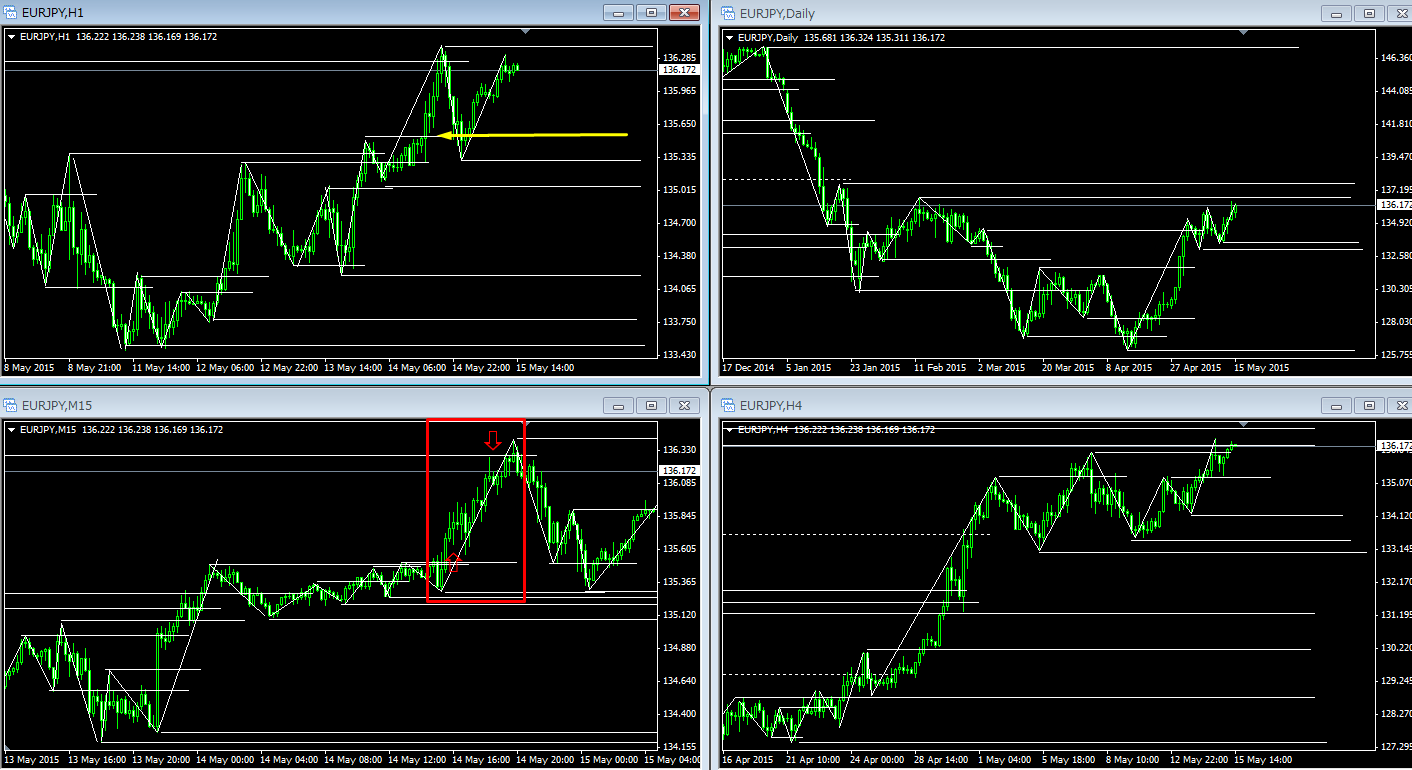Click the chart shift marker on Daily chart
This screenshot has height=770, width=1412.
(1244, 33)
